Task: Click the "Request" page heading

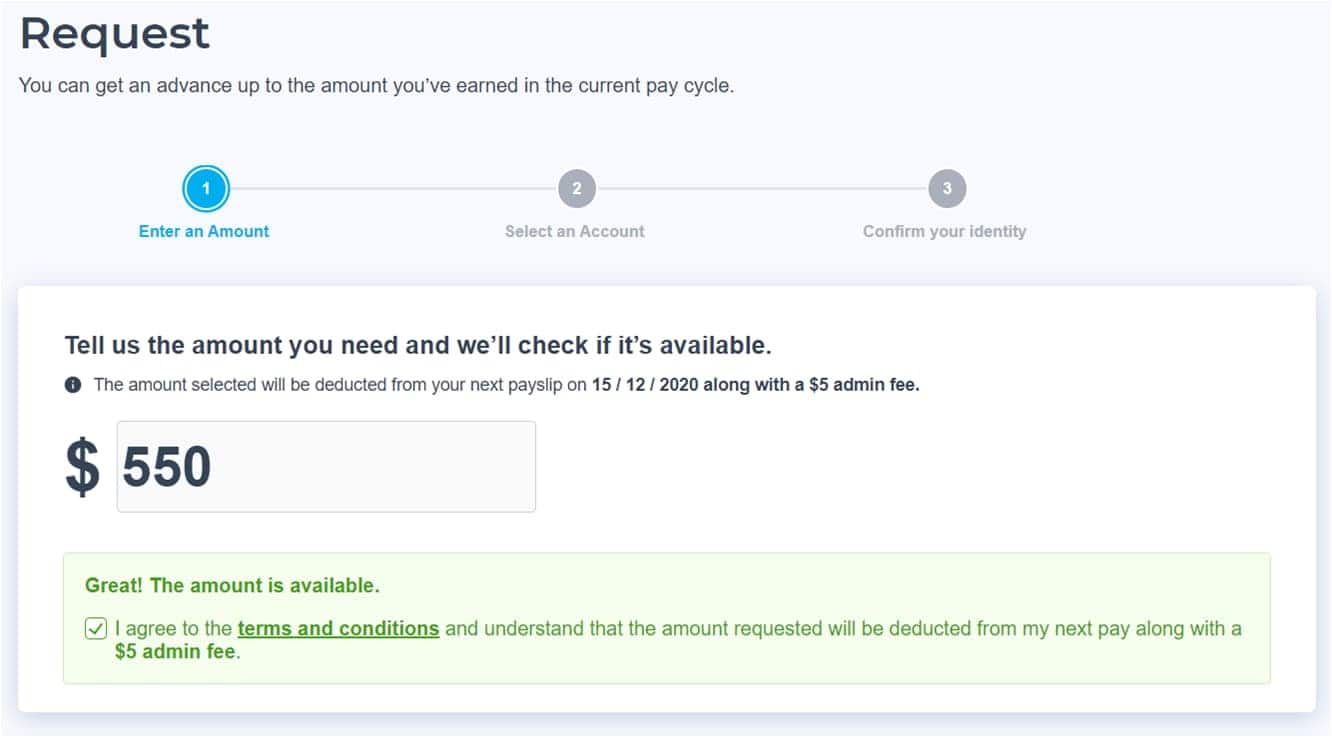Action: pyautogui.click(x=115, y=34)
